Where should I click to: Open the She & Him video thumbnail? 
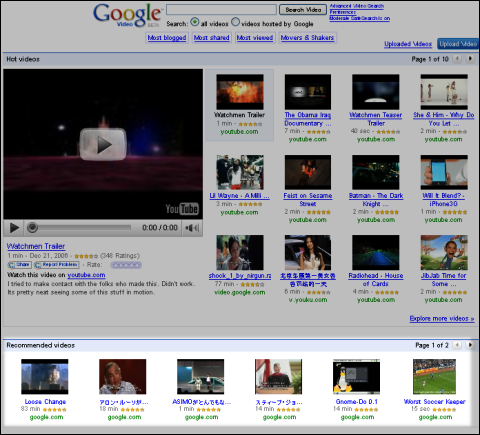pos(444,92)
